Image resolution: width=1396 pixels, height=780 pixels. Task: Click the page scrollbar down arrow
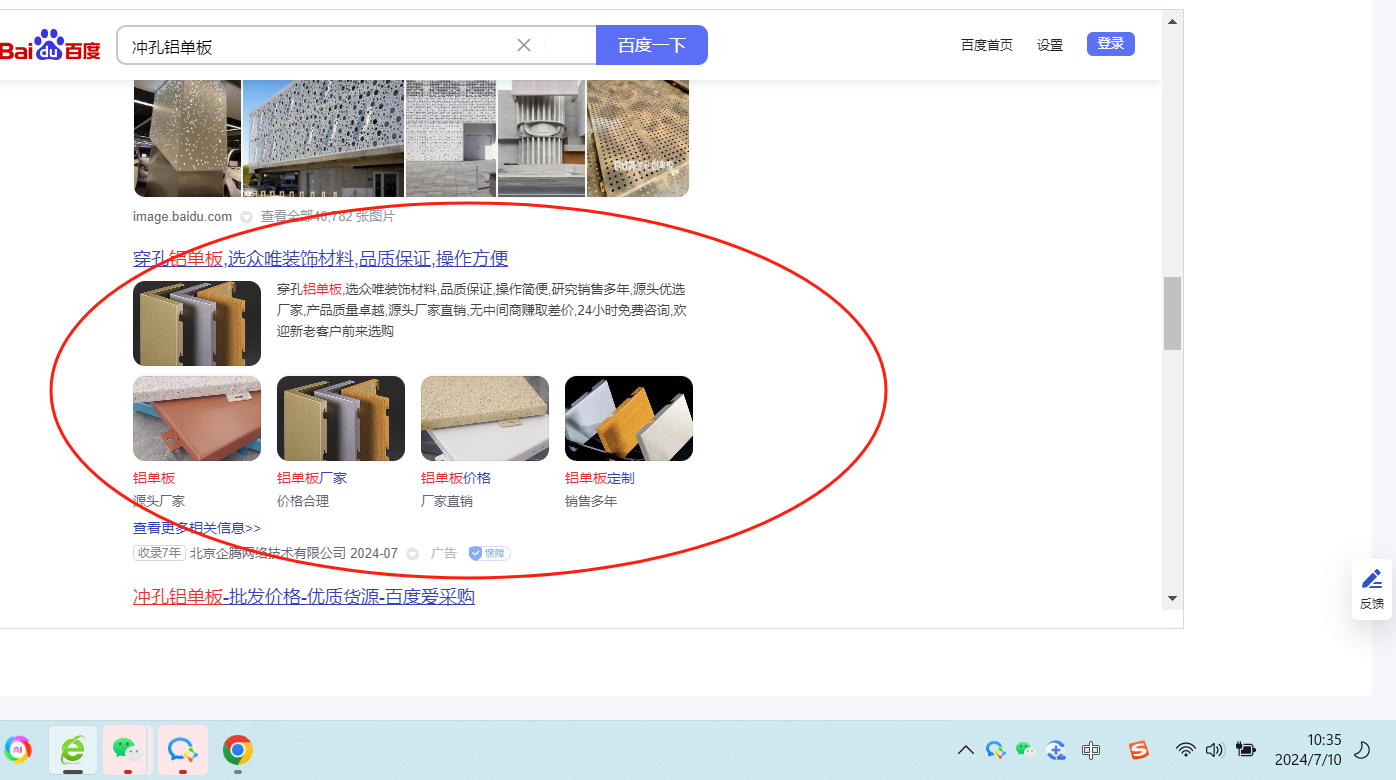coord(1172,598)
